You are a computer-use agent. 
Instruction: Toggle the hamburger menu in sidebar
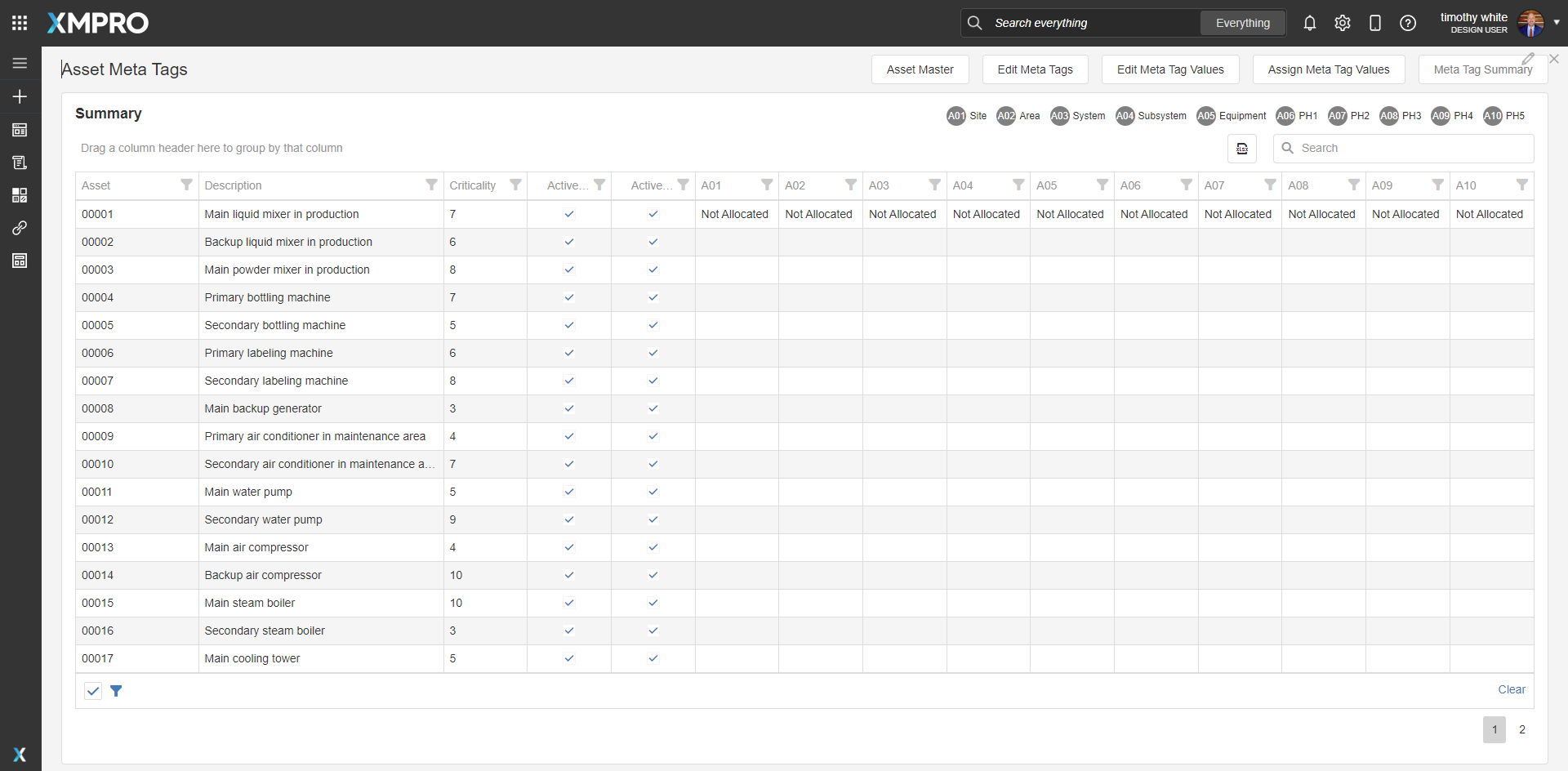(20, 63)
